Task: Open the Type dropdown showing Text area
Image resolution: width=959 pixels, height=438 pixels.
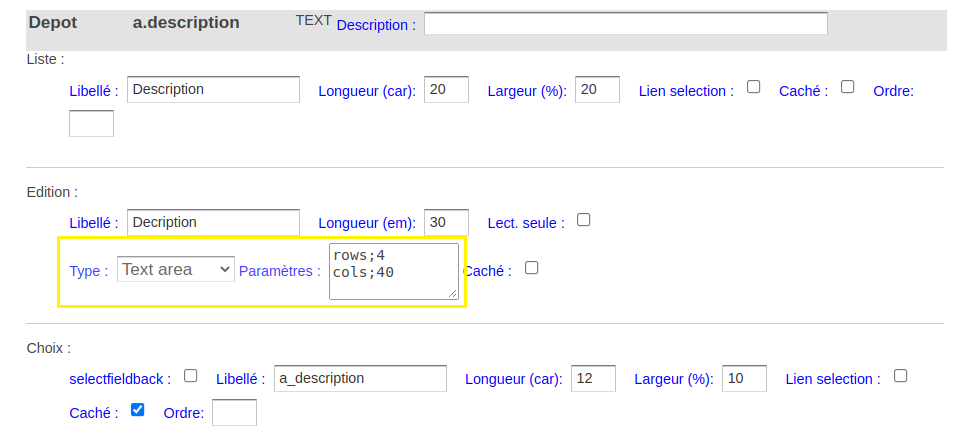Action: pos(176,269)
